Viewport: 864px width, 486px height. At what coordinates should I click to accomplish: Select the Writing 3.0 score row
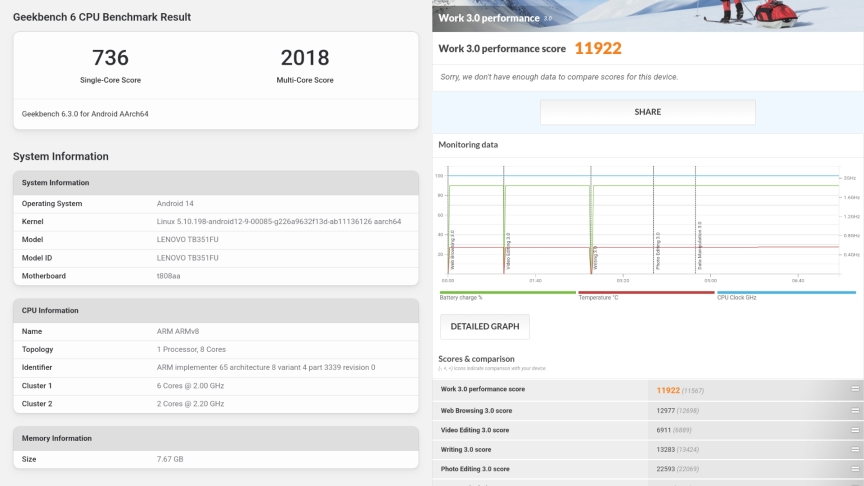coord(540,449)
